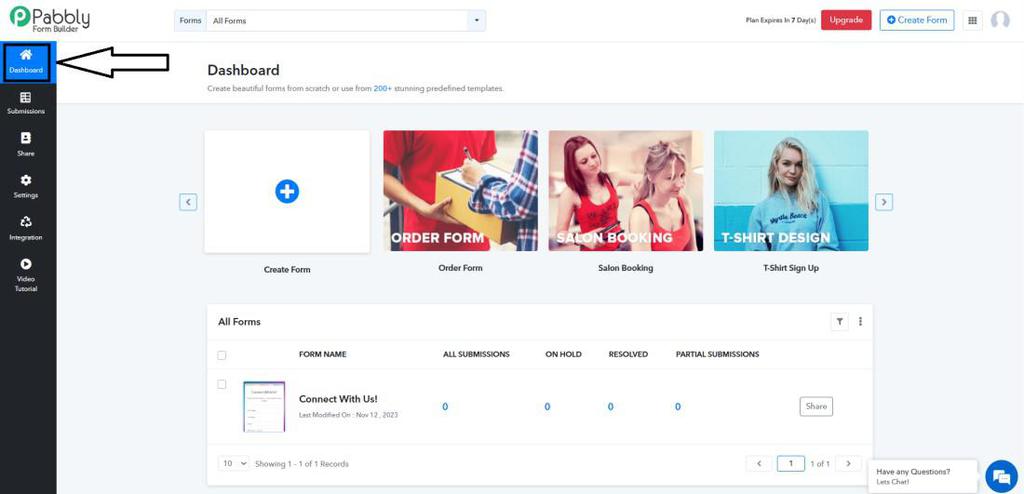The height and width of the screenshot is (494, 1024).
Task: Follow the 200+ templates link
Action: coord(383,88)
